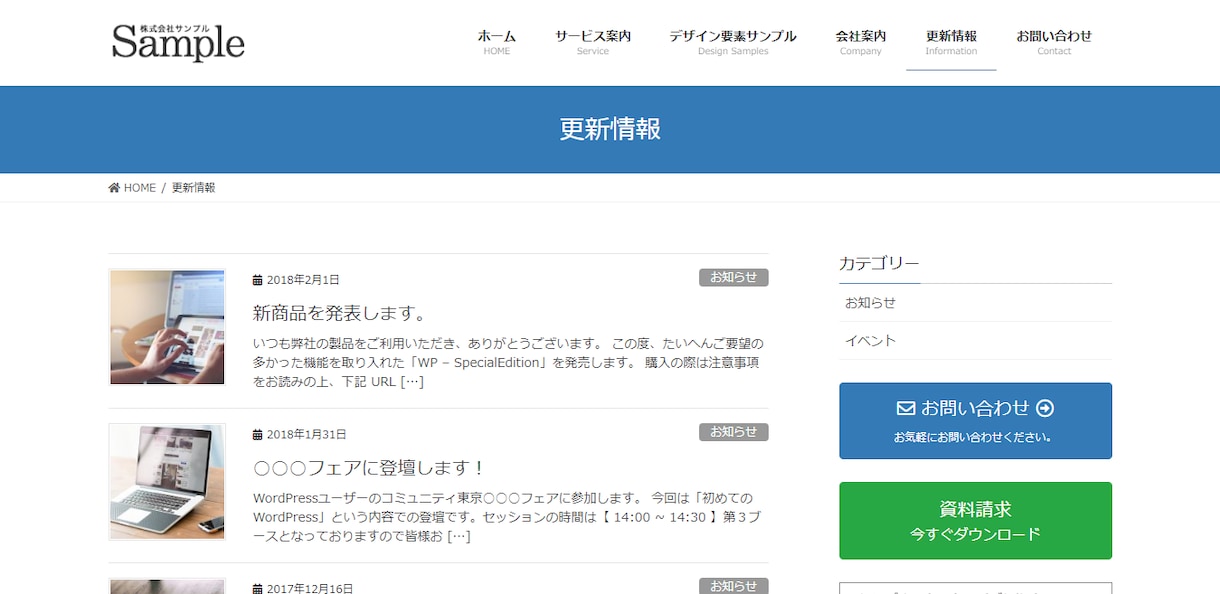Click excerpt beginning いつも弊社の製品を
This screenshot has width=1220, height=594.
click(508, 362)
